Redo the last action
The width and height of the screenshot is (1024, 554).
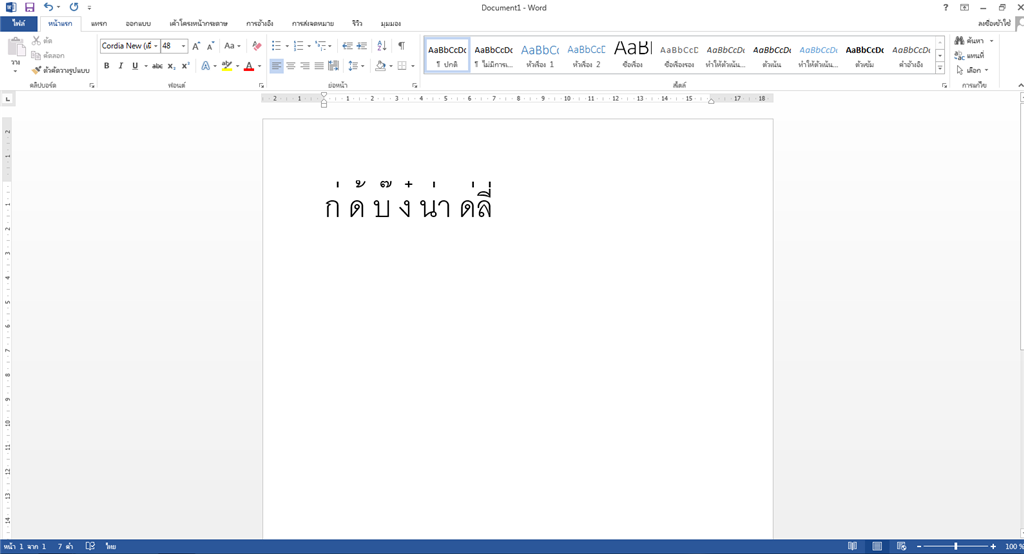(x=74, y=7)
